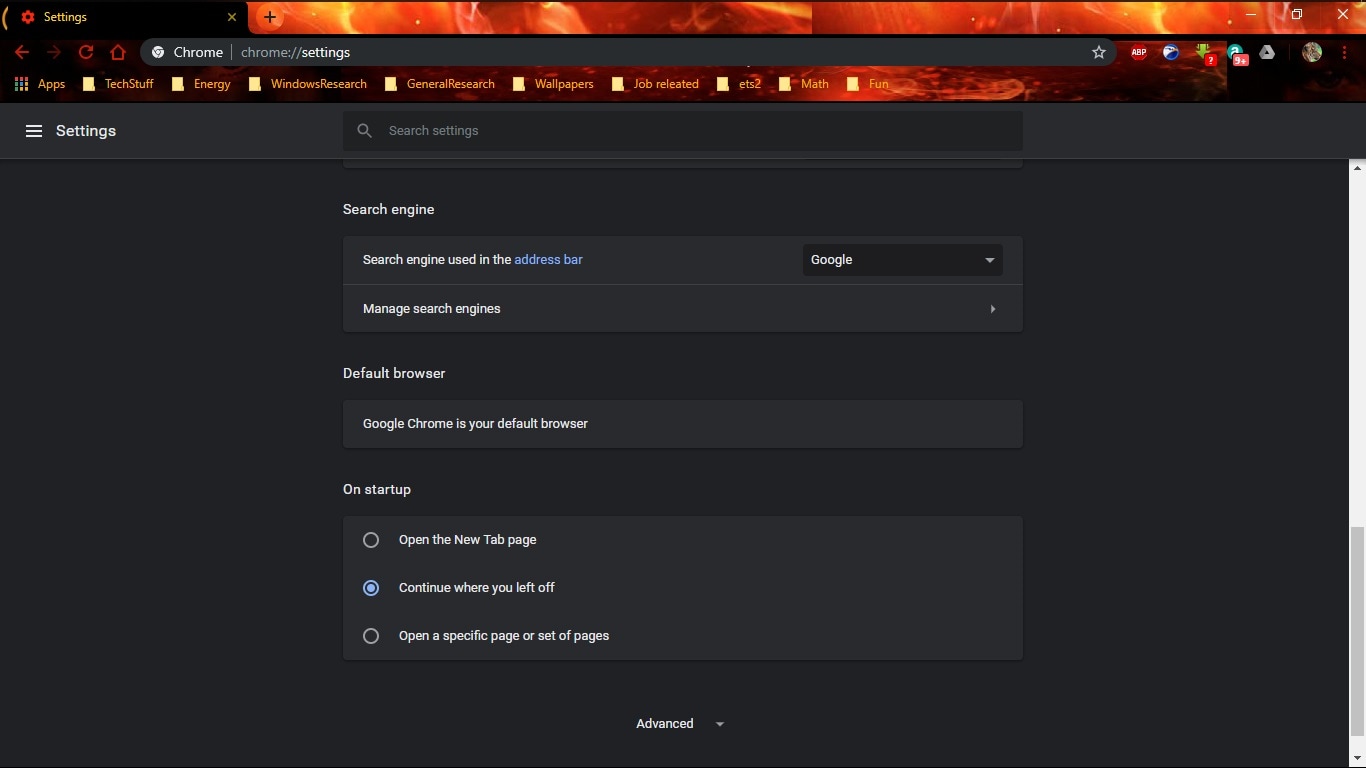Open the Adblock Plus extension
The width and height of the screenshot is (1366, 768).
click(x=1138, y=52)
